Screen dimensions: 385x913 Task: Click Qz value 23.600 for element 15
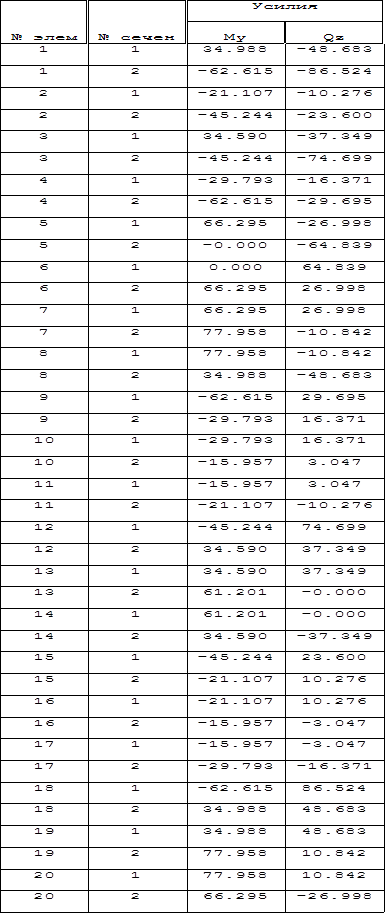pos(334,658)
